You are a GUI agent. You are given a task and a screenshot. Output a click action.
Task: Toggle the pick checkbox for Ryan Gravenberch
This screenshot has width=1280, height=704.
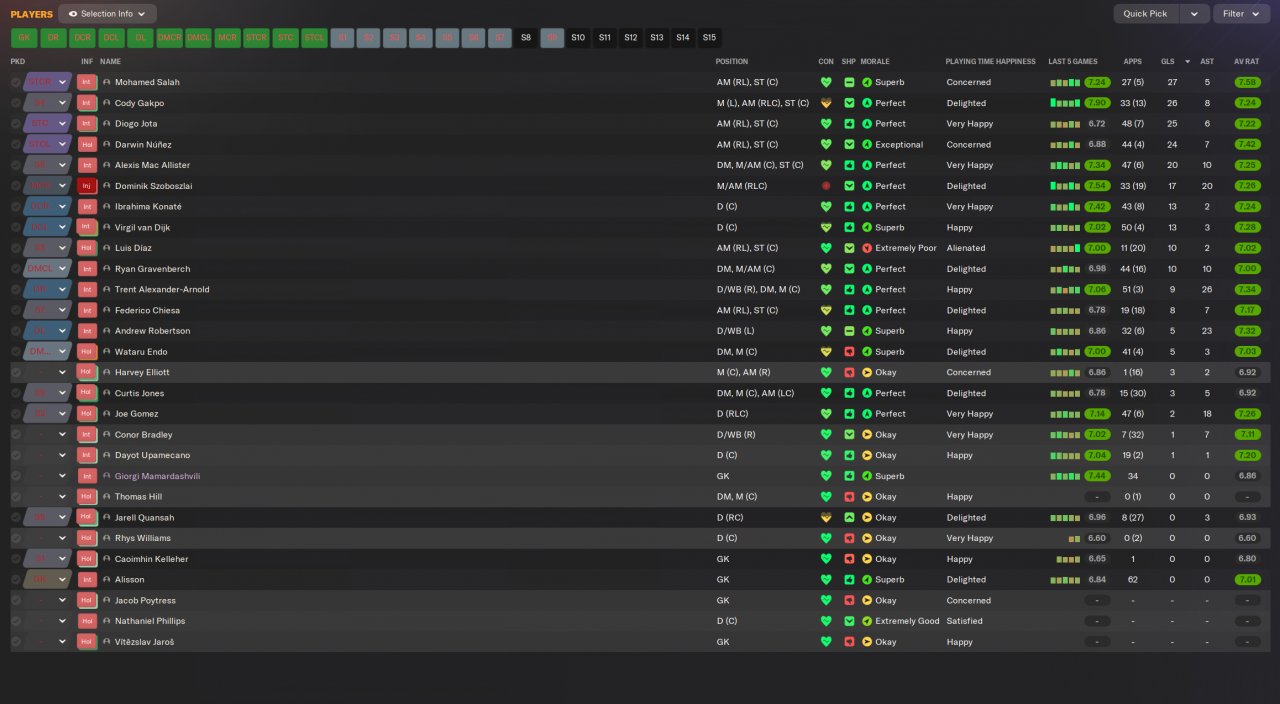click(x=16, y=269)
